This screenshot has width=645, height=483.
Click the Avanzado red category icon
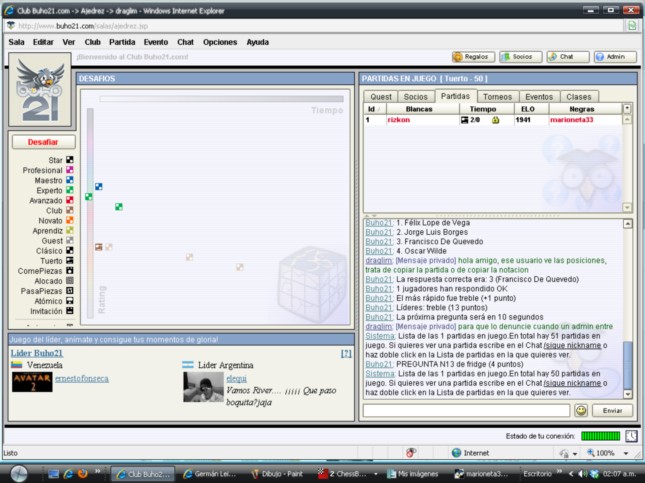pos(70,200)
